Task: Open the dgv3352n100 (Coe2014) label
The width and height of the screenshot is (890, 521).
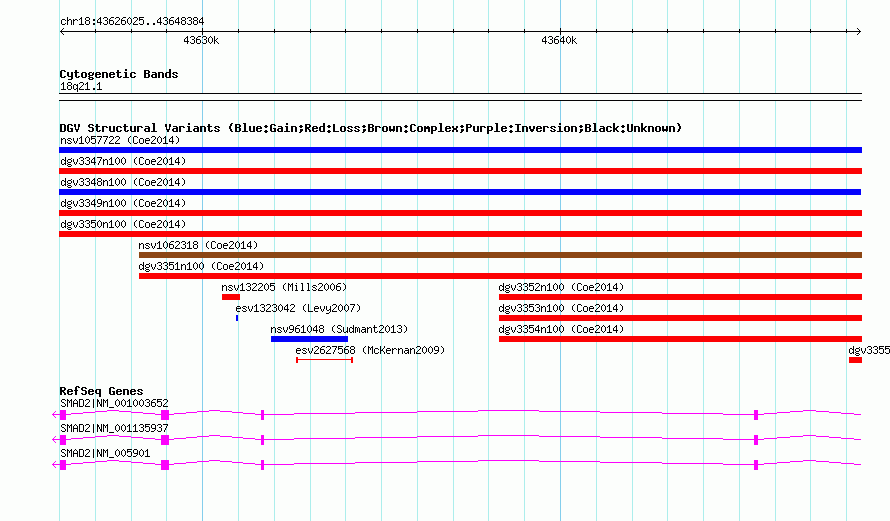Action: pyautogui.click(x=561, y=287)
